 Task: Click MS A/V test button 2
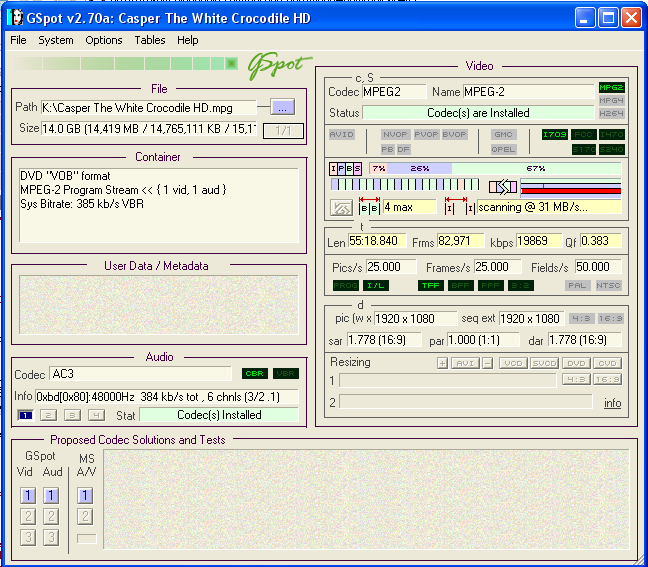[85, 516]
